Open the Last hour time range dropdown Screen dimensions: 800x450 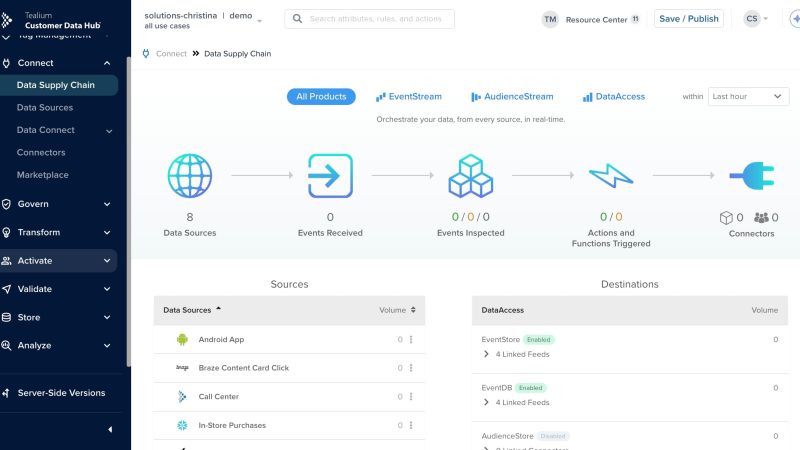(748, 97)
